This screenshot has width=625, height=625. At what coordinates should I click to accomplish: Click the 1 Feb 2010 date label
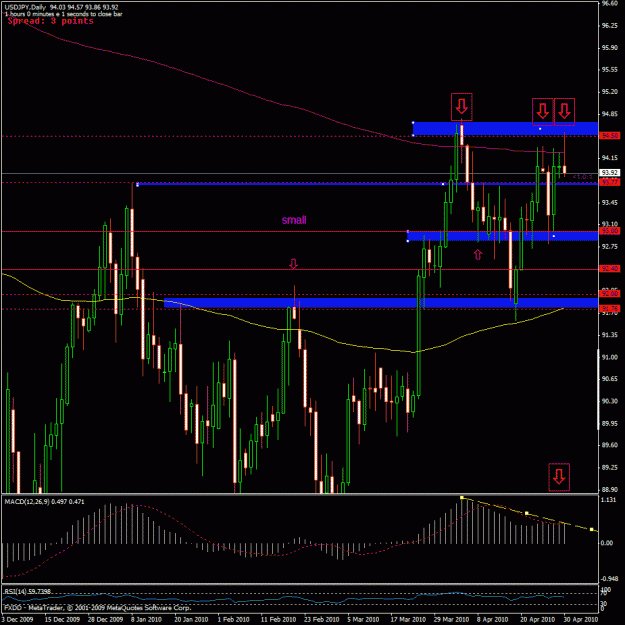pos(234,619)
